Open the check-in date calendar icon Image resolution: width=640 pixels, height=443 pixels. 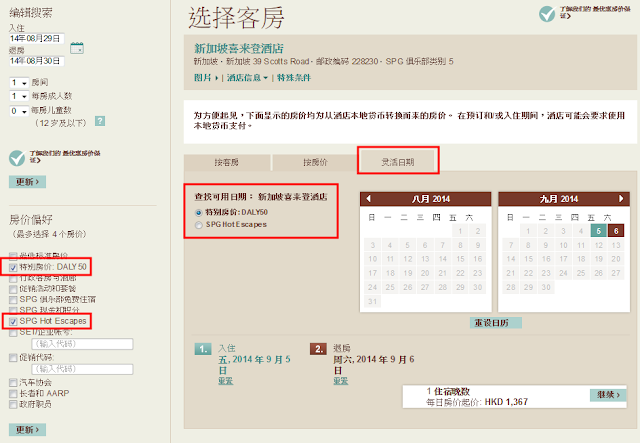point(77,47)
